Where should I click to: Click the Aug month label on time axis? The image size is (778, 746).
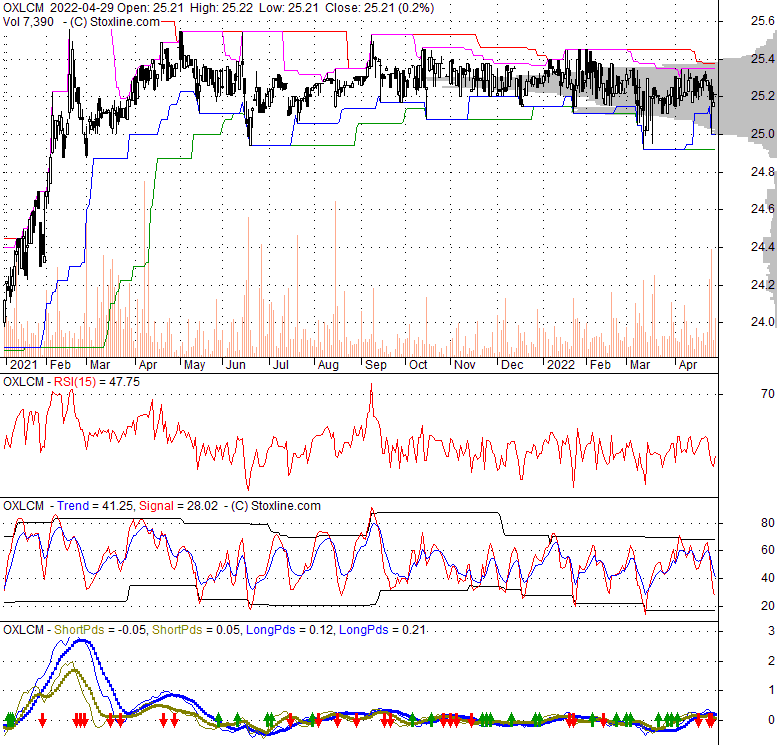(328, 365)
